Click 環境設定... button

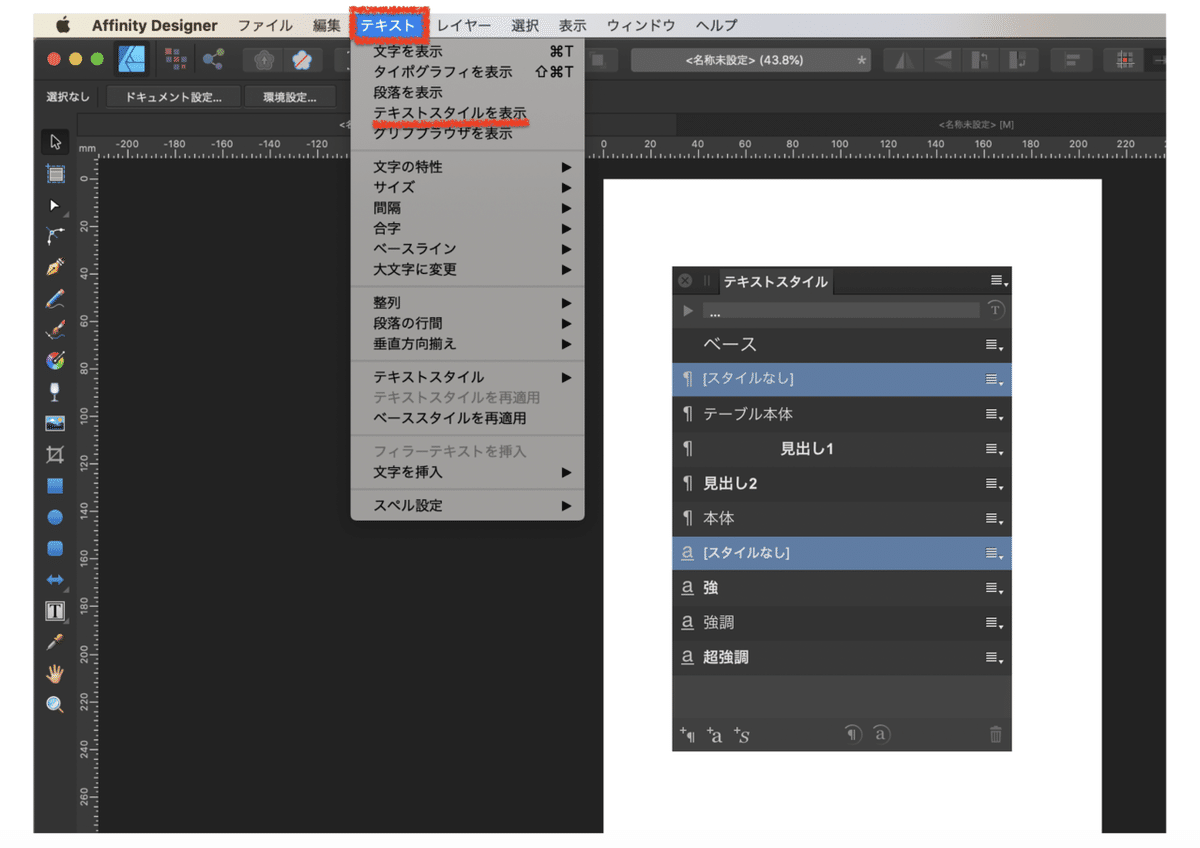pyautogui.click(x=290, y=97)
